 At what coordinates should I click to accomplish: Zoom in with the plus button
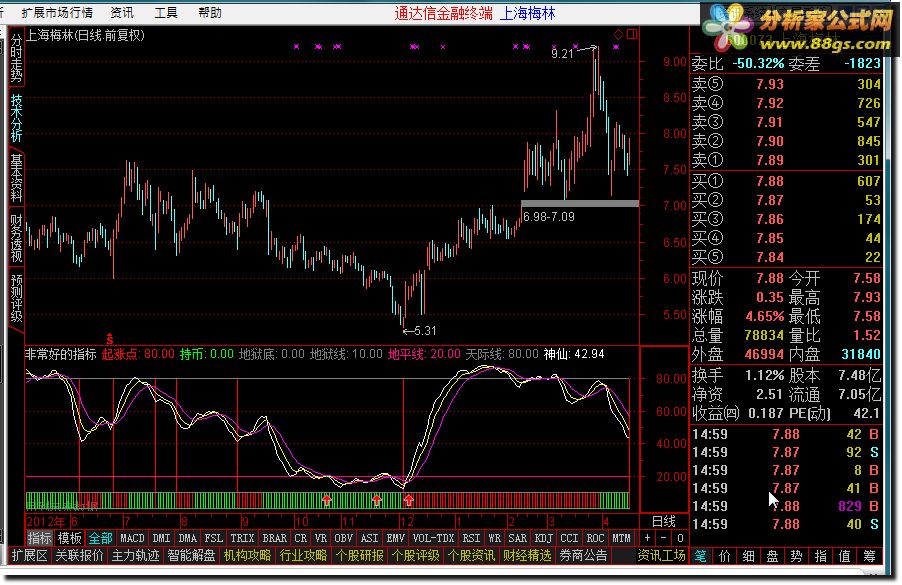click(x=647, y=538)
